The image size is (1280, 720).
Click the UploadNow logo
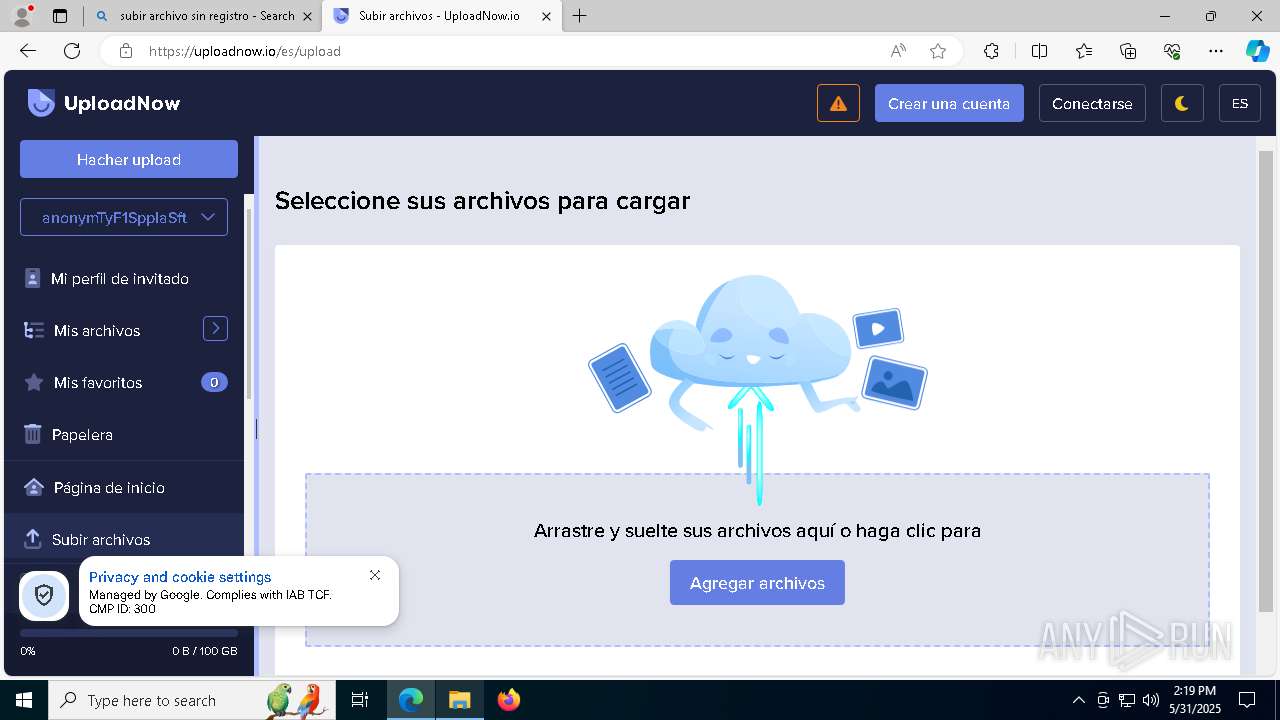(104, 103)
